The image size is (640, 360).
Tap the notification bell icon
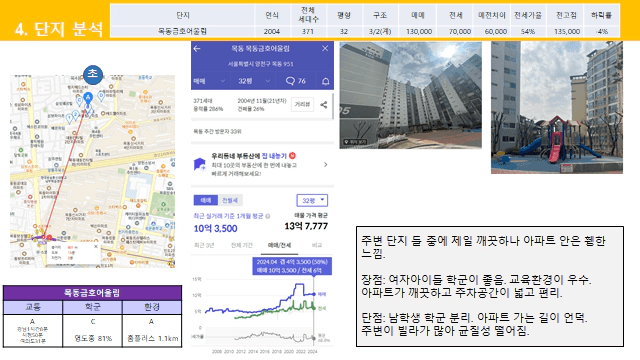pyautogui.click(x=325, y=81)
